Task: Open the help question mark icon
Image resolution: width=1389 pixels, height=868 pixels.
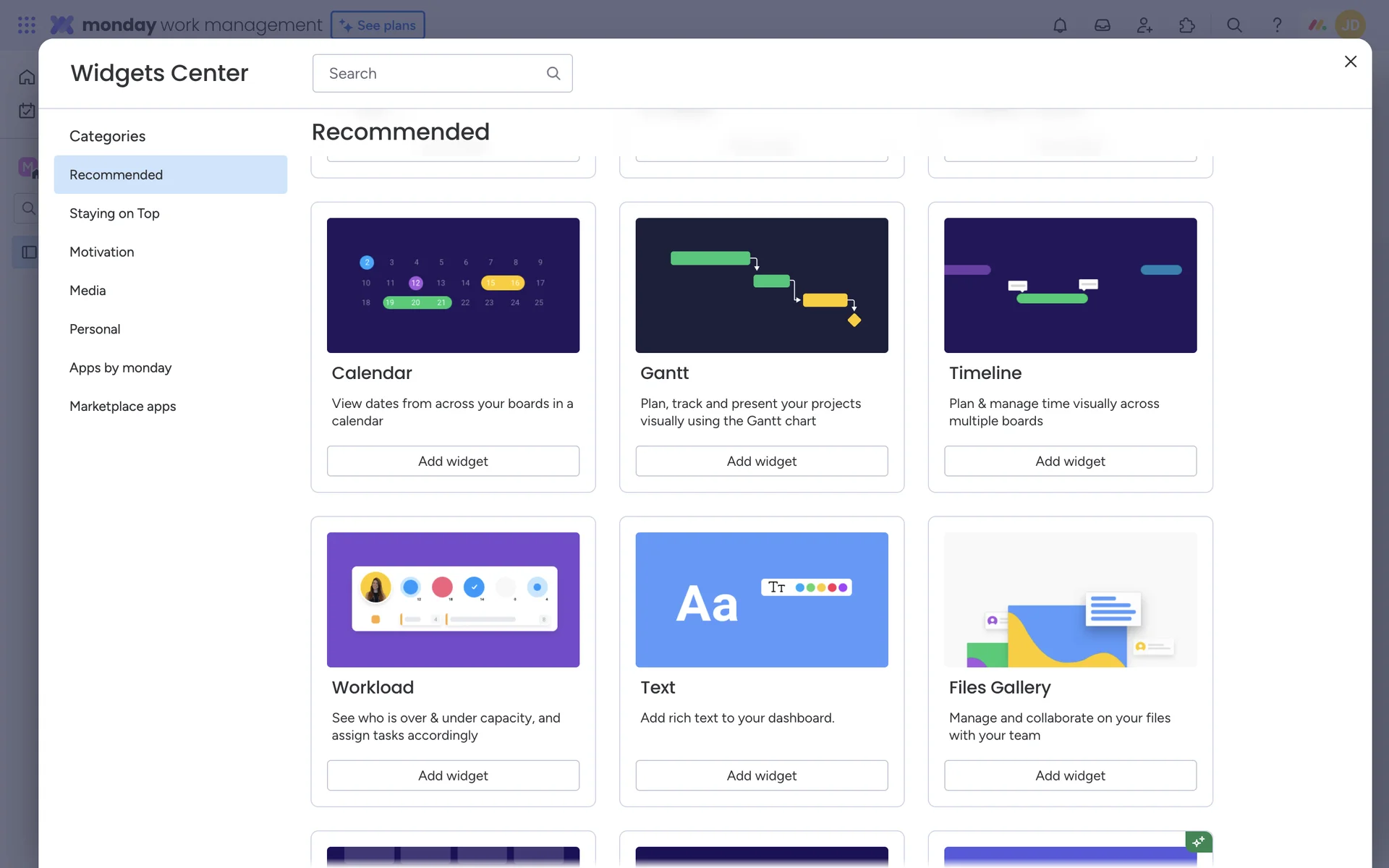Action: 1277,25
